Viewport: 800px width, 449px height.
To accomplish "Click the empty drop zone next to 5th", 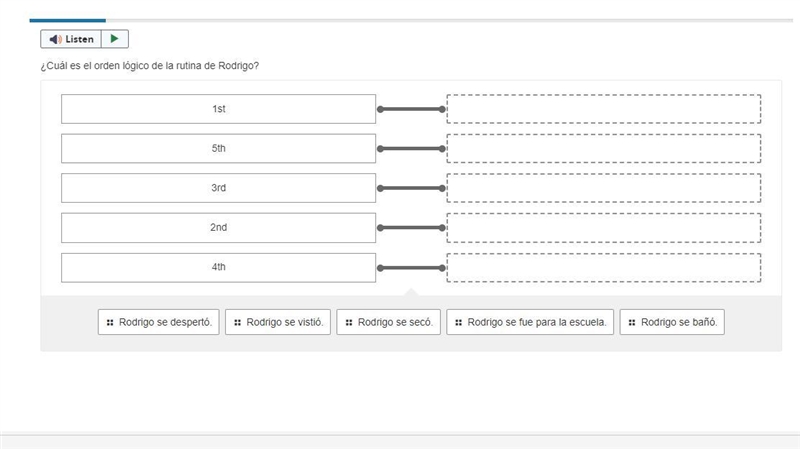I will click(x=604, y=148).
